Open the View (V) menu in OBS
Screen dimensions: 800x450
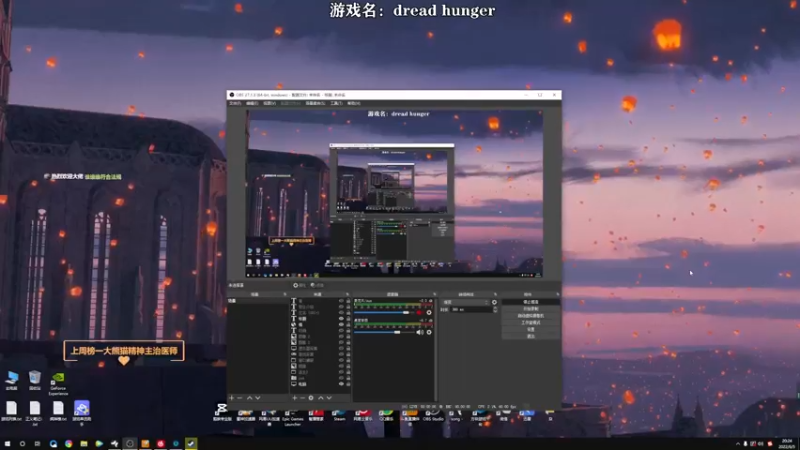click(x=269, y=104)
